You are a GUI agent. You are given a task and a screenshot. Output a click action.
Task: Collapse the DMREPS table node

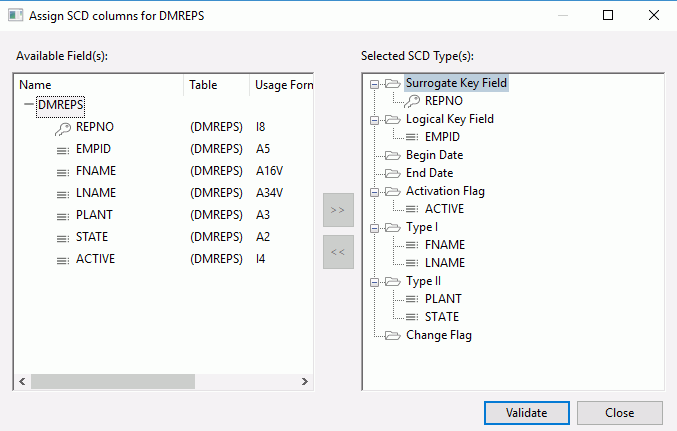click(x=29, y=104)
